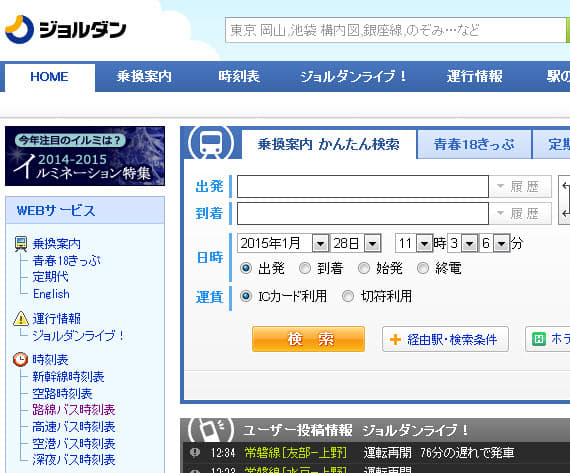Open 運行情報 sidebar link
This screenshot has height=473, width=570.
[56, 318]
